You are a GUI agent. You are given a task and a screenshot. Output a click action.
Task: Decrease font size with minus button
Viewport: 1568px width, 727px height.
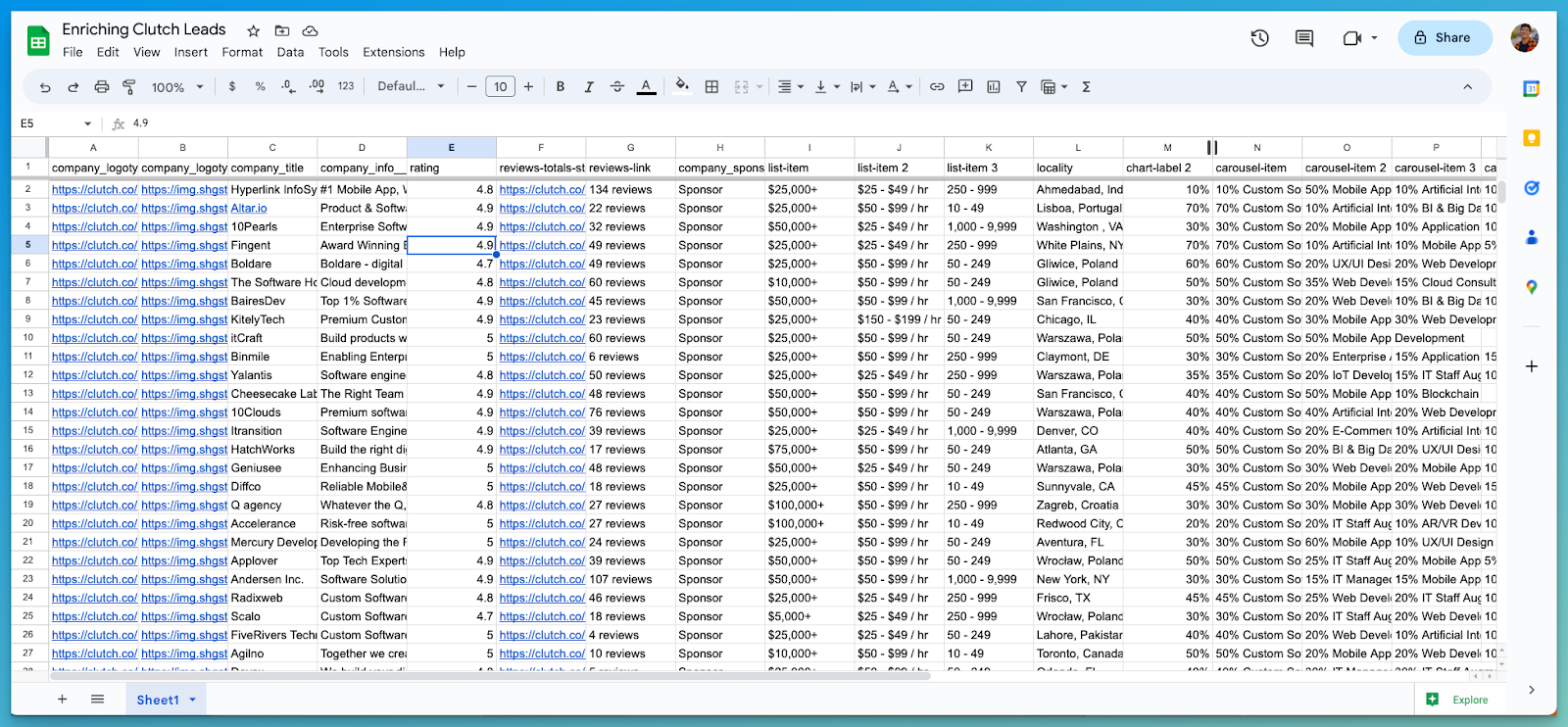point(471,87)
